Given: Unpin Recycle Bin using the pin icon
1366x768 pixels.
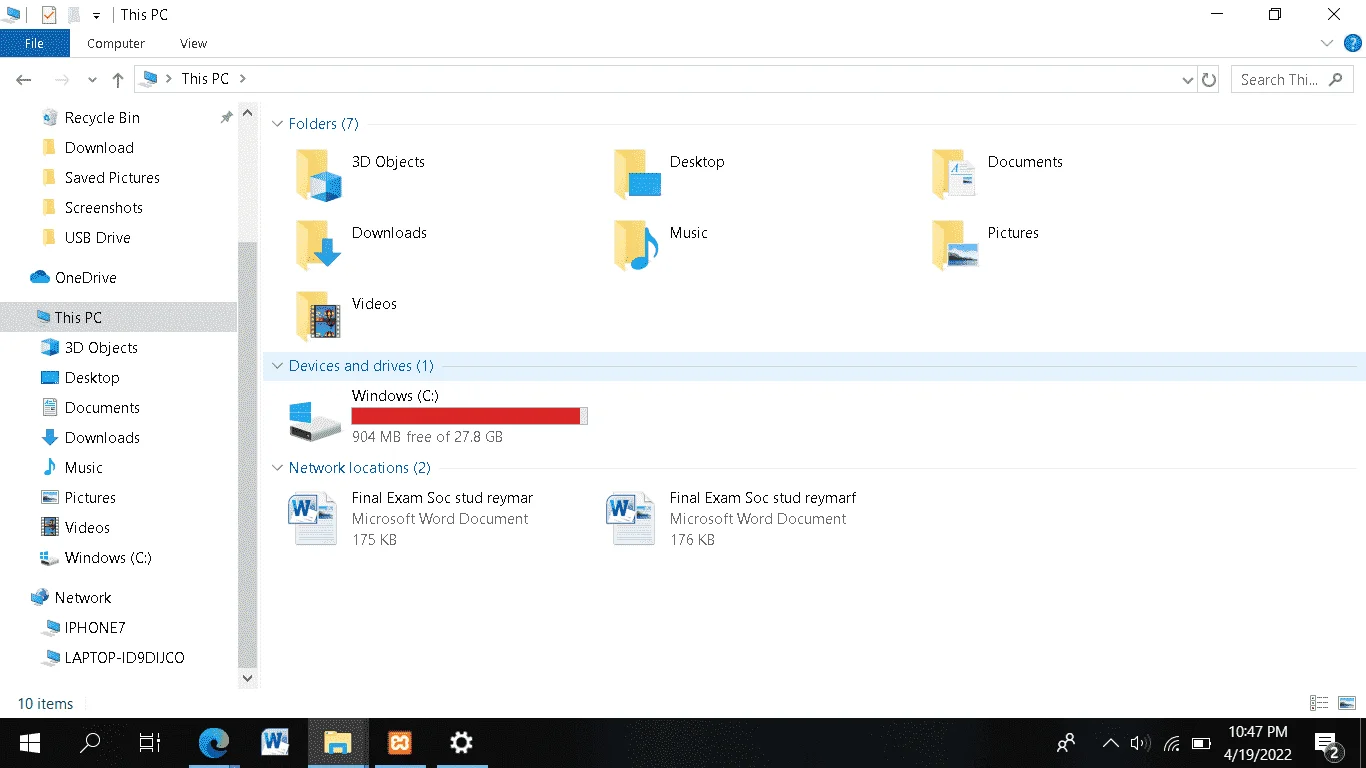Looking at the screenshot, I should [x=226, y=118].
